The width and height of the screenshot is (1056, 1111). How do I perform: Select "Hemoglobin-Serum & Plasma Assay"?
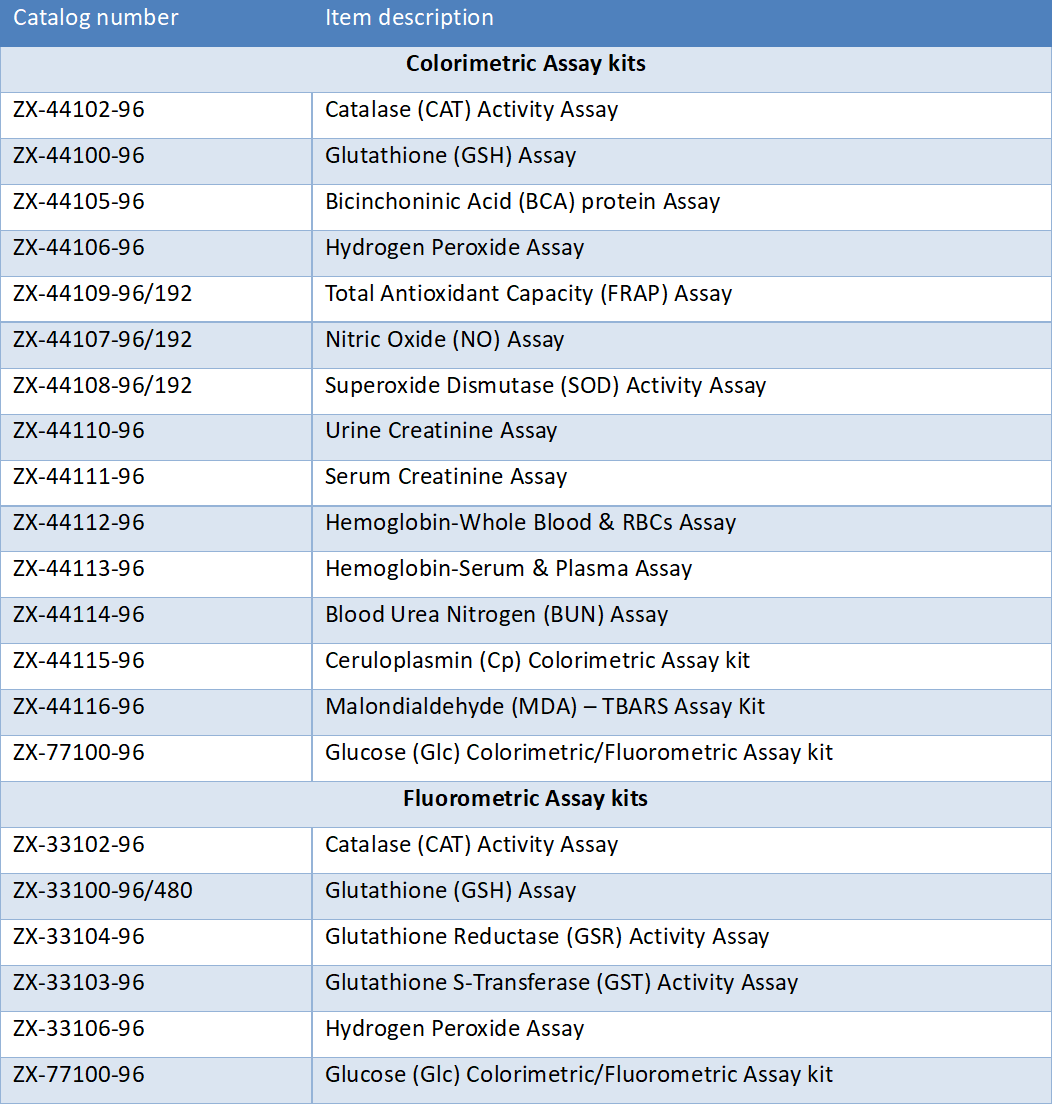point(508,569)
